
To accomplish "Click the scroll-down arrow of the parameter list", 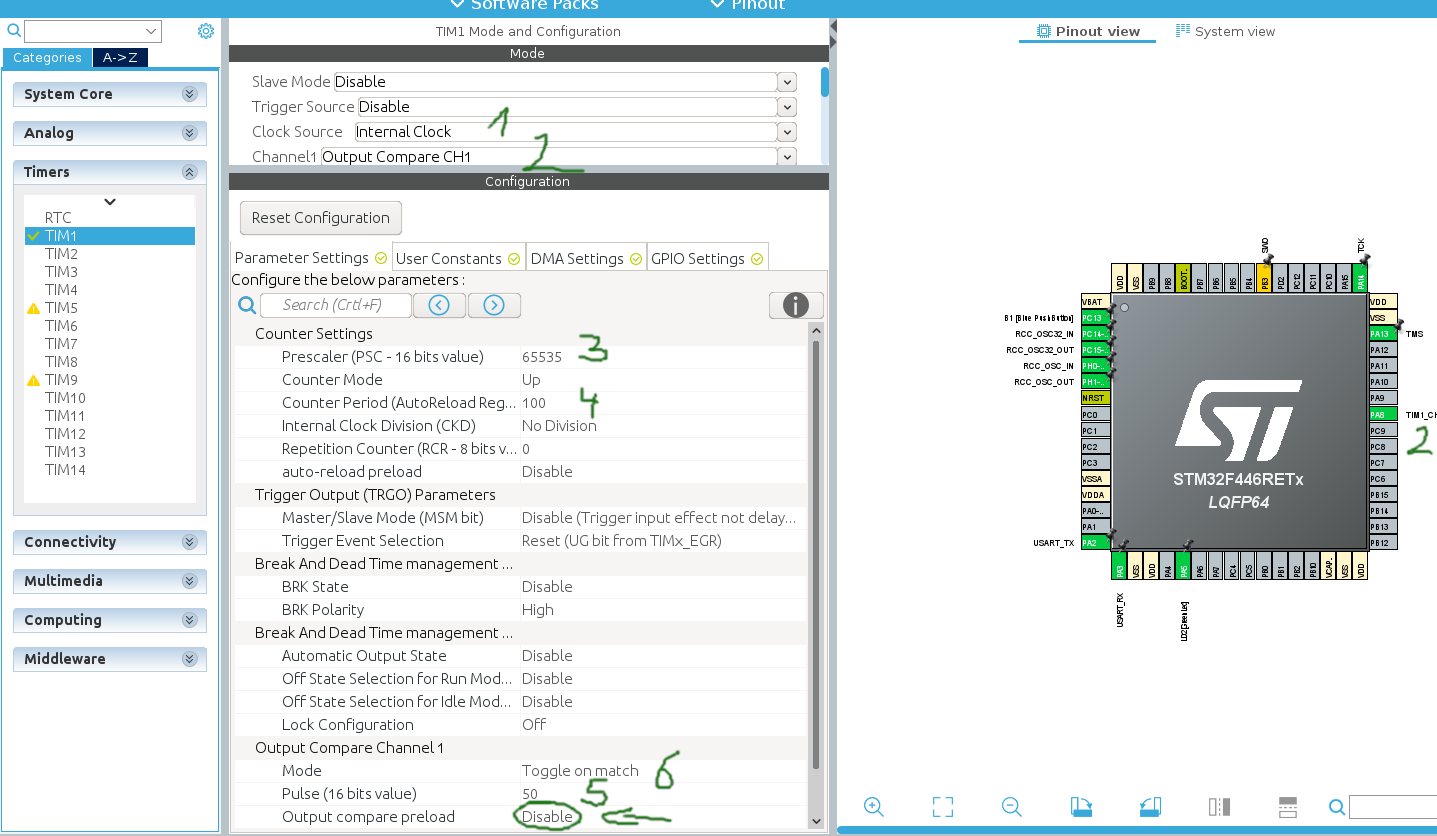I will [816, 821].
